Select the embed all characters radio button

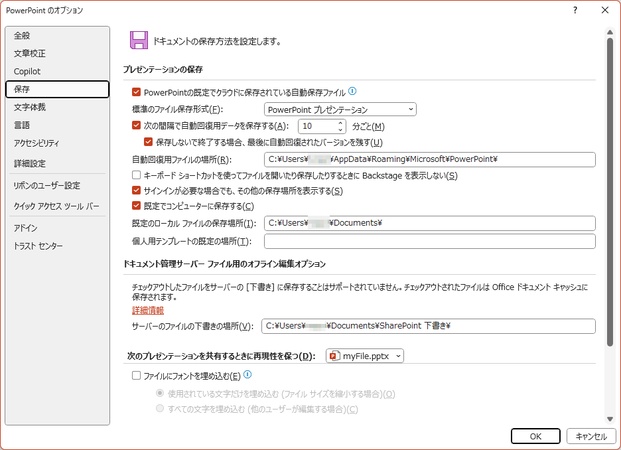pyautogui.click(x=160, y=408)
